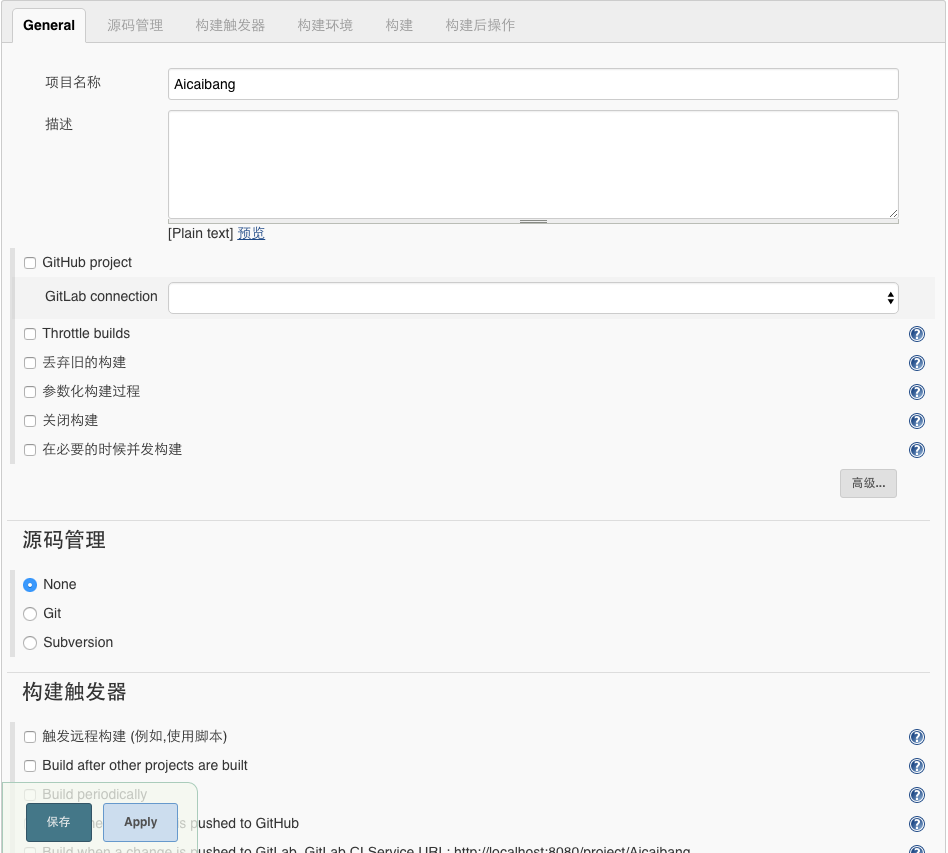The height and width of the screenshot is (853, 948).
Task: Enable the Throttle builds checkbox
Action: (x=30, y=334)
